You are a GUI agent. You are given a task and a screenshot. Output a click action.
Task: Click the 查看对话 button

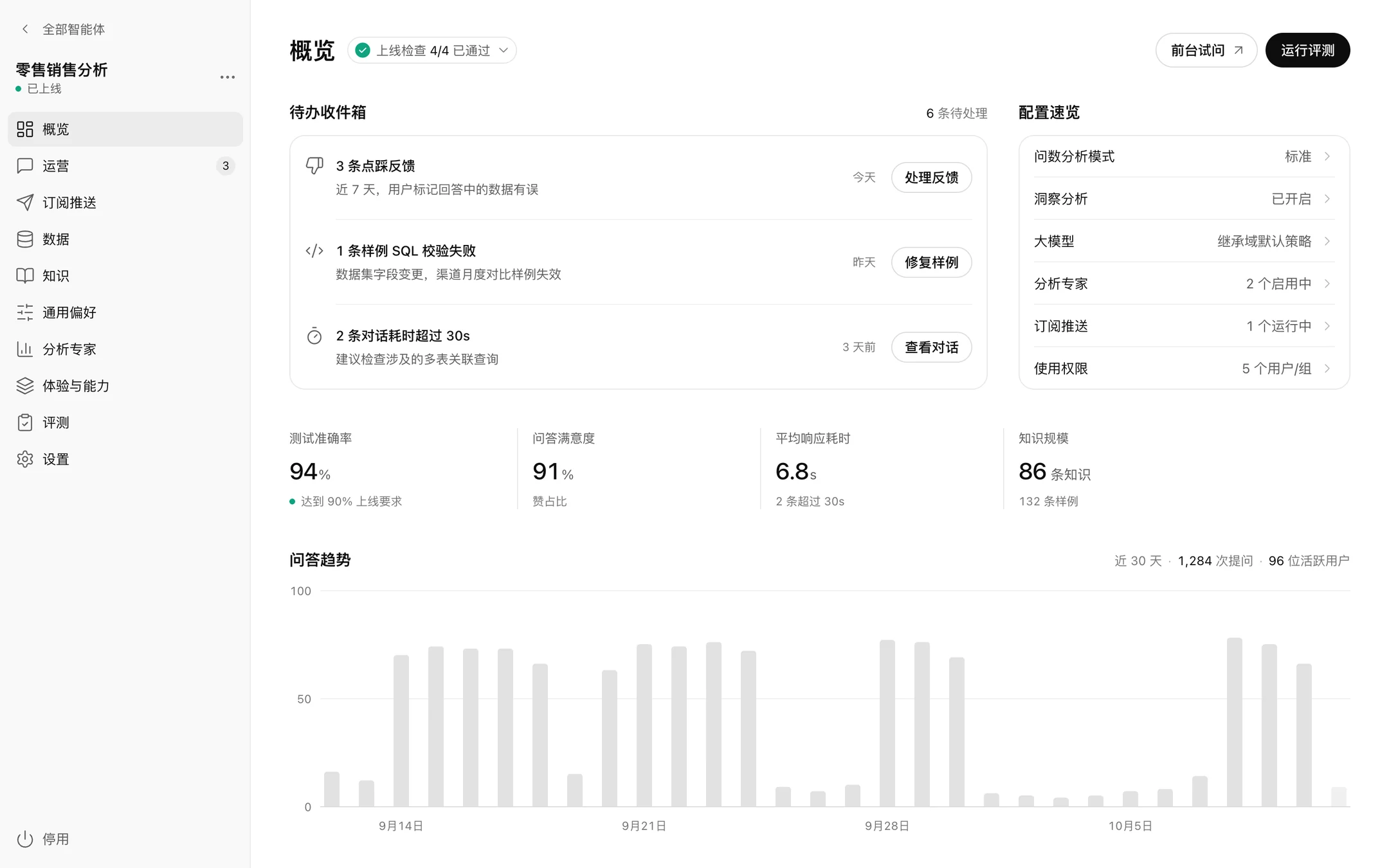pos(931,347)
